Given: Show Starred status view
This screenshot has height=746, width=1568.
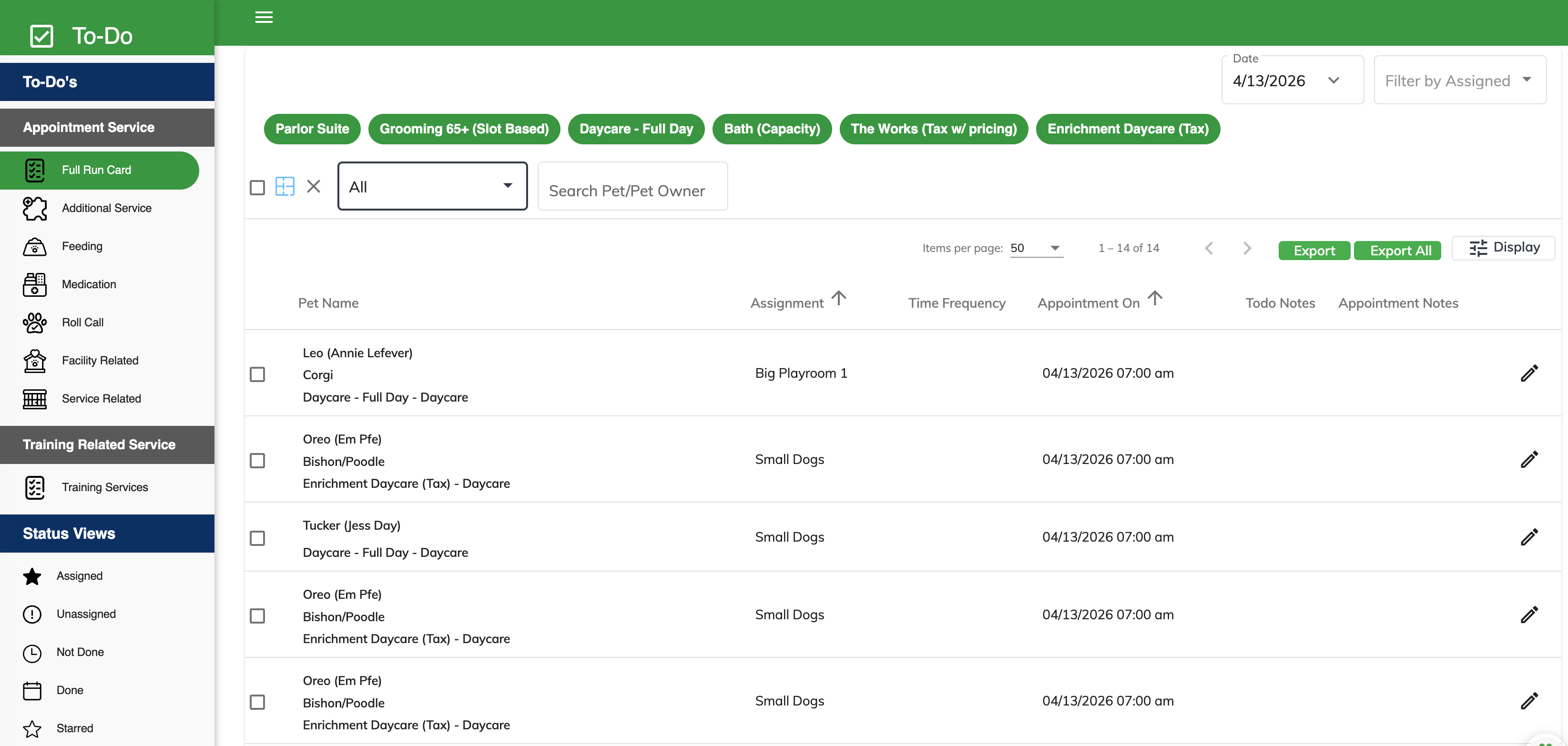Looking at the screenshot, I should point(74,728).
